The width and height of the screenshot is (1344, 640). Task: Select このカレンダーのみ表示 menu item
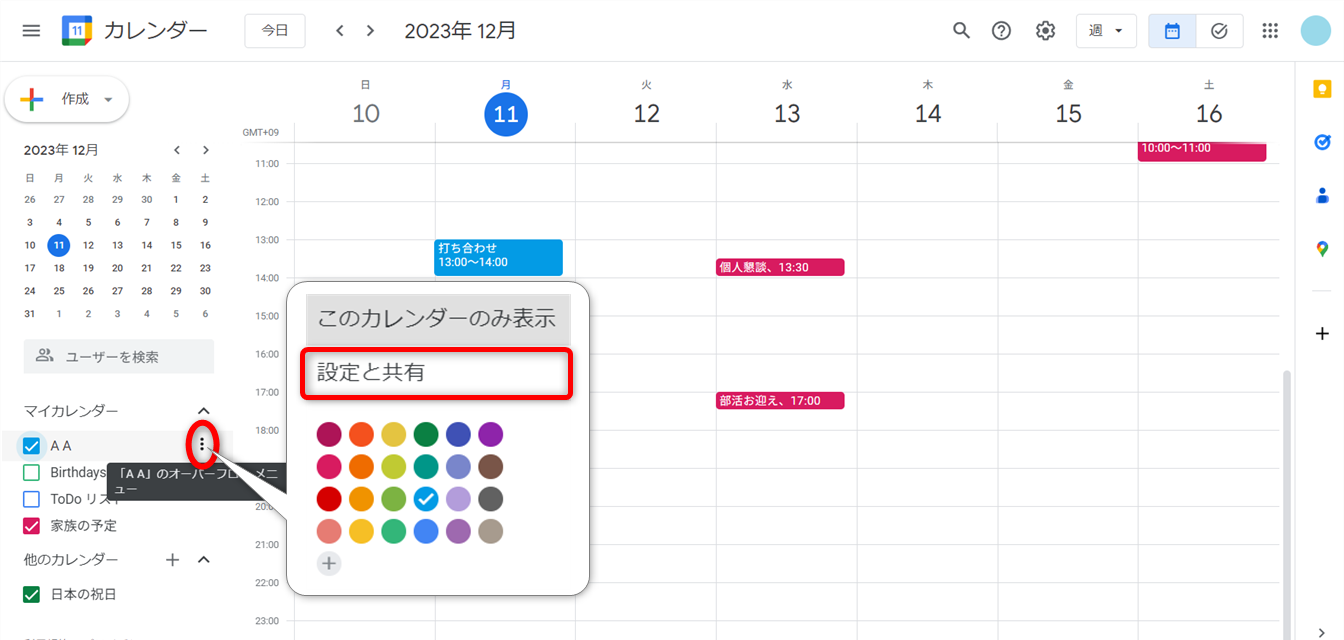click(x=437, y=319)
